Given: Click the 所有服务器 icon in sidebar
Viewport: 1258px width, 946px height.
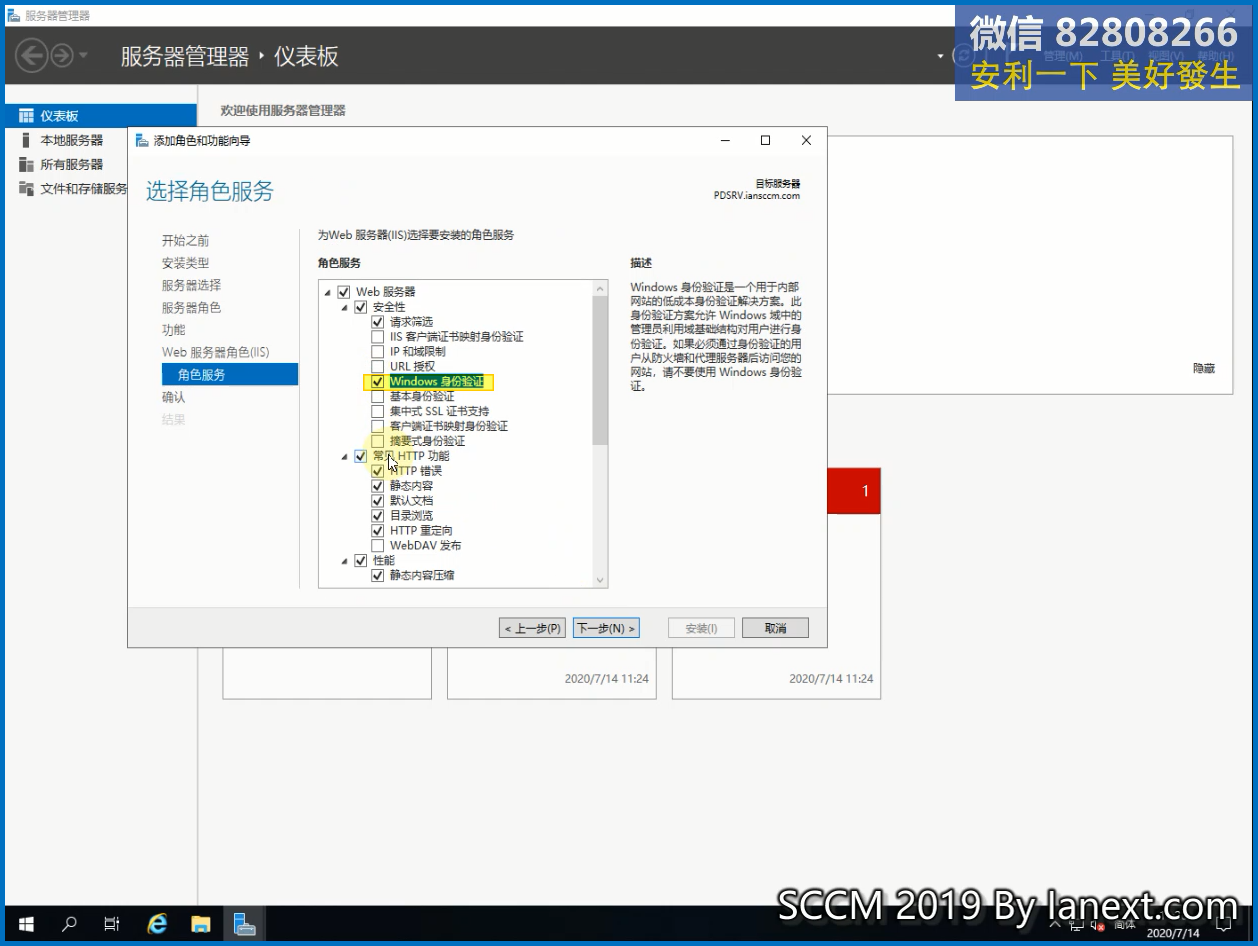Looking at the screenshot, I should [x=26, y=164].
